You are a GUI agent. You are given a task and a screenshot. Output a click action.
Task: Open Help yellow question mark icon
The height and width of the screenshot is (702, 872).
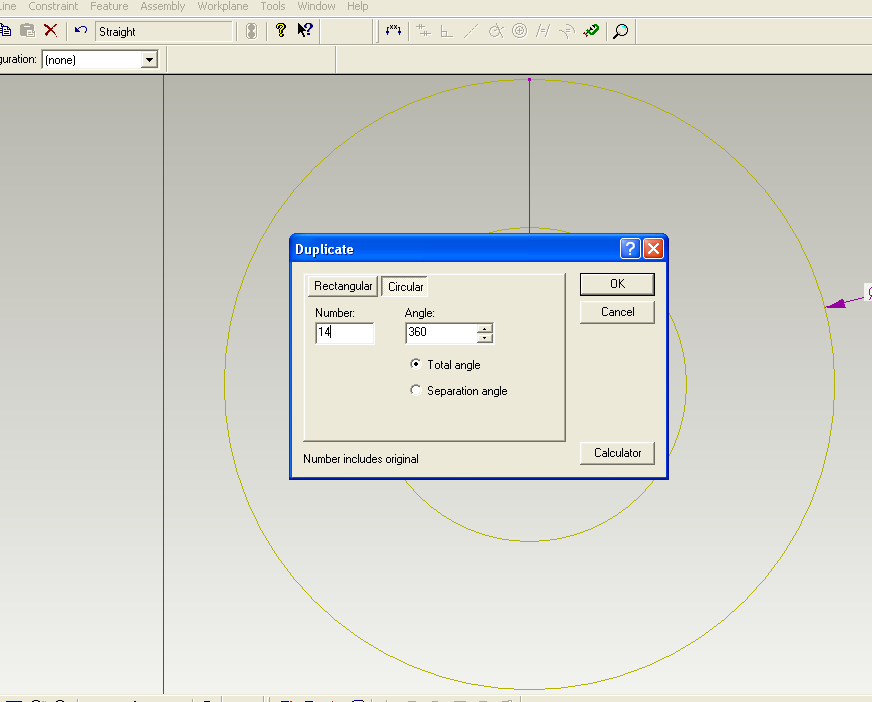coord(281,30)
